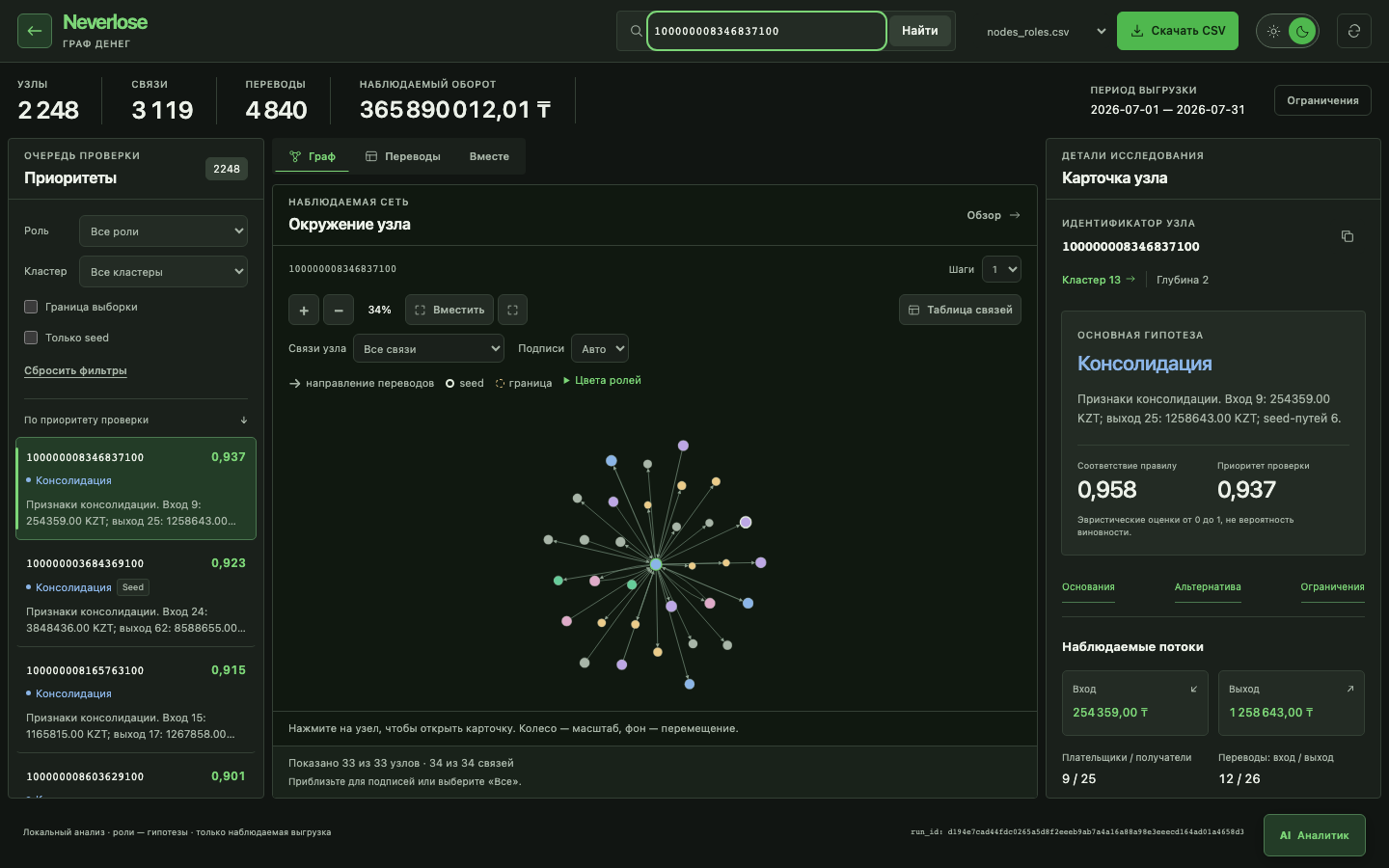Open the Основания tab in the node card
1389x868 pixels.
pos(1088,587)
